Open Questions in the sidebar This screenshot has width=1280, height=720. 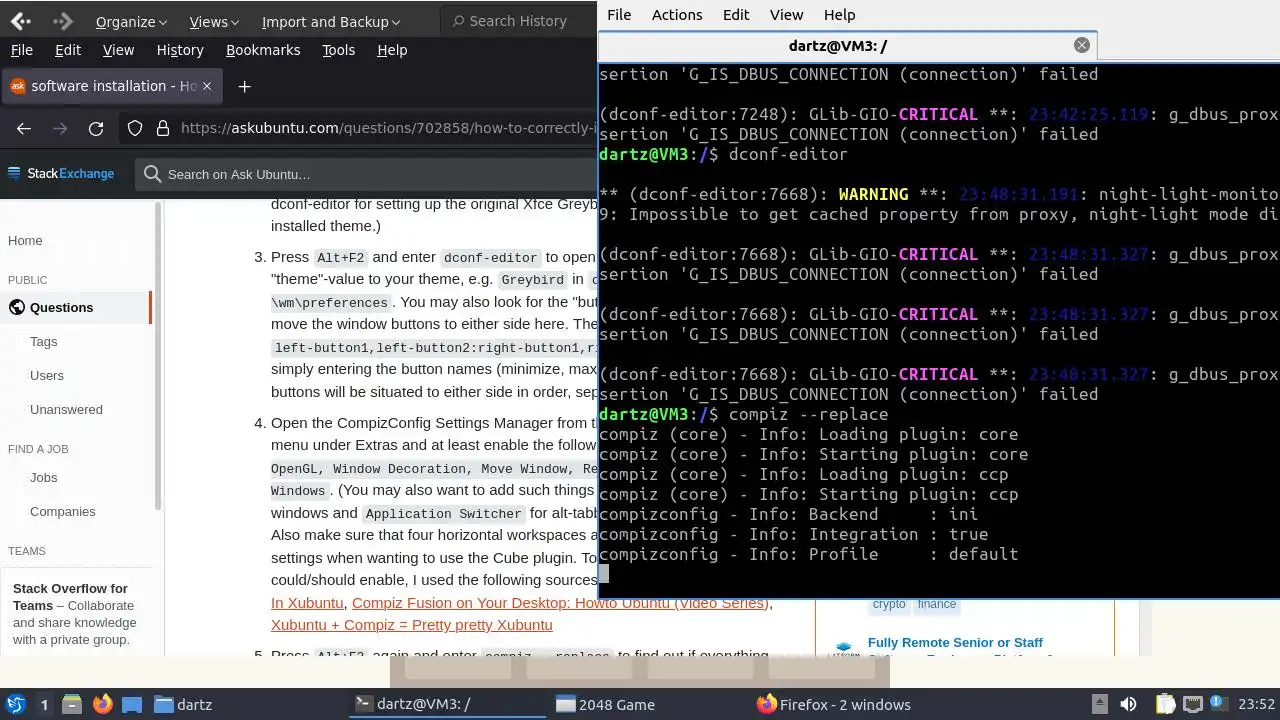75,307
